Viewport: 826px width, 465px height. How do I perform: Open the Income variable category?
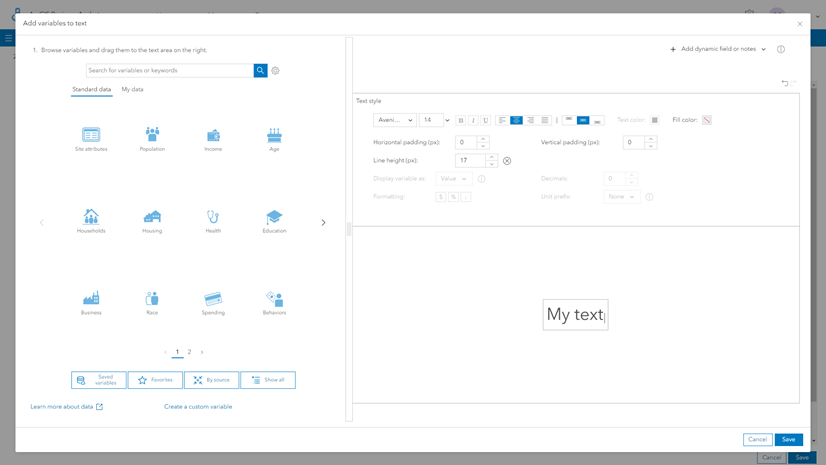(213, 139)
